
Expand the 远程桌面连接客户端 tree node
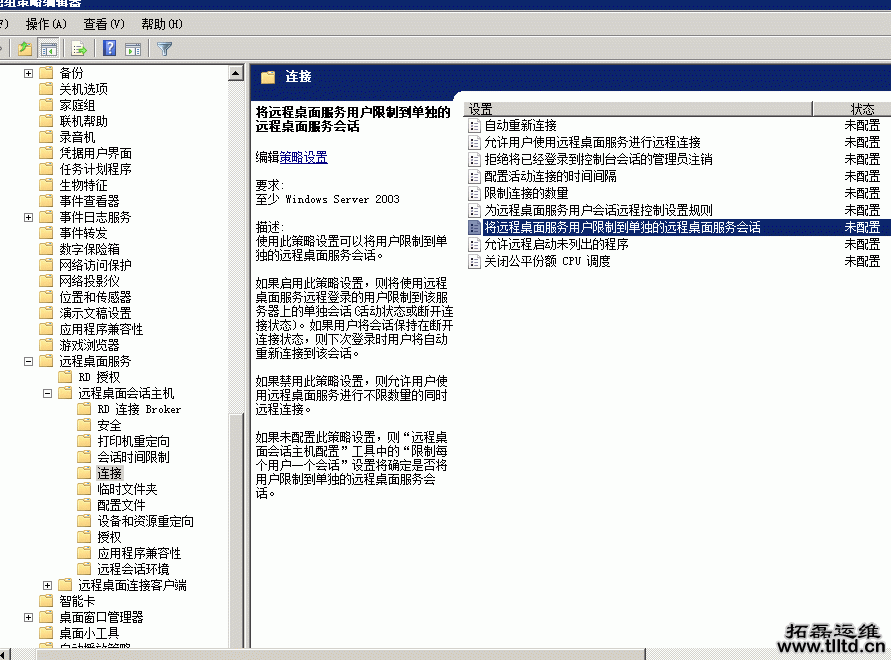[x=45, y=585]
